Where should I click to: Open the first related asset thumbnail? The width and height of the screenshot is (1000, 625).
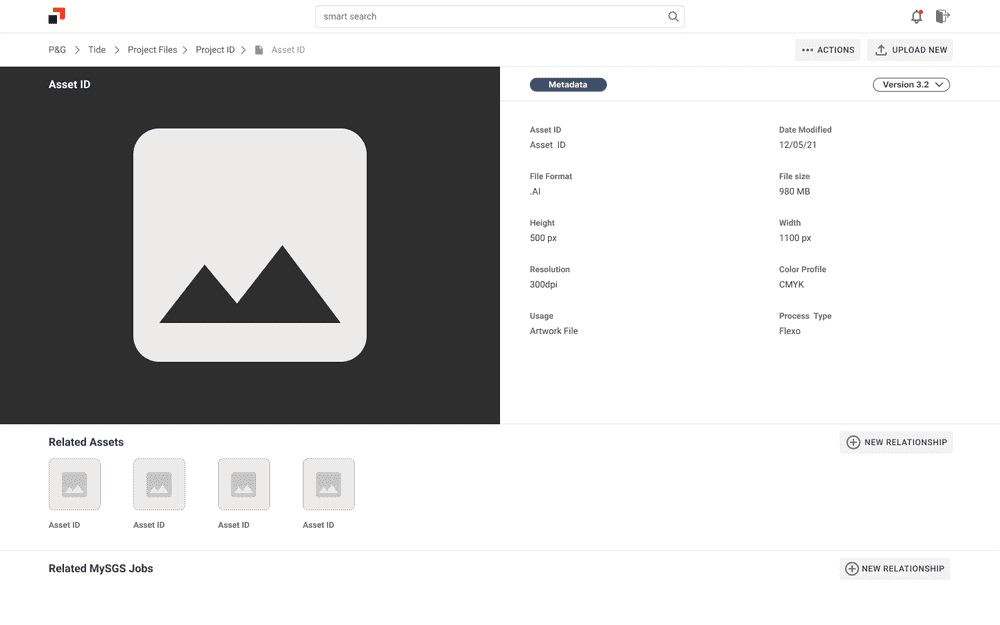74,484
